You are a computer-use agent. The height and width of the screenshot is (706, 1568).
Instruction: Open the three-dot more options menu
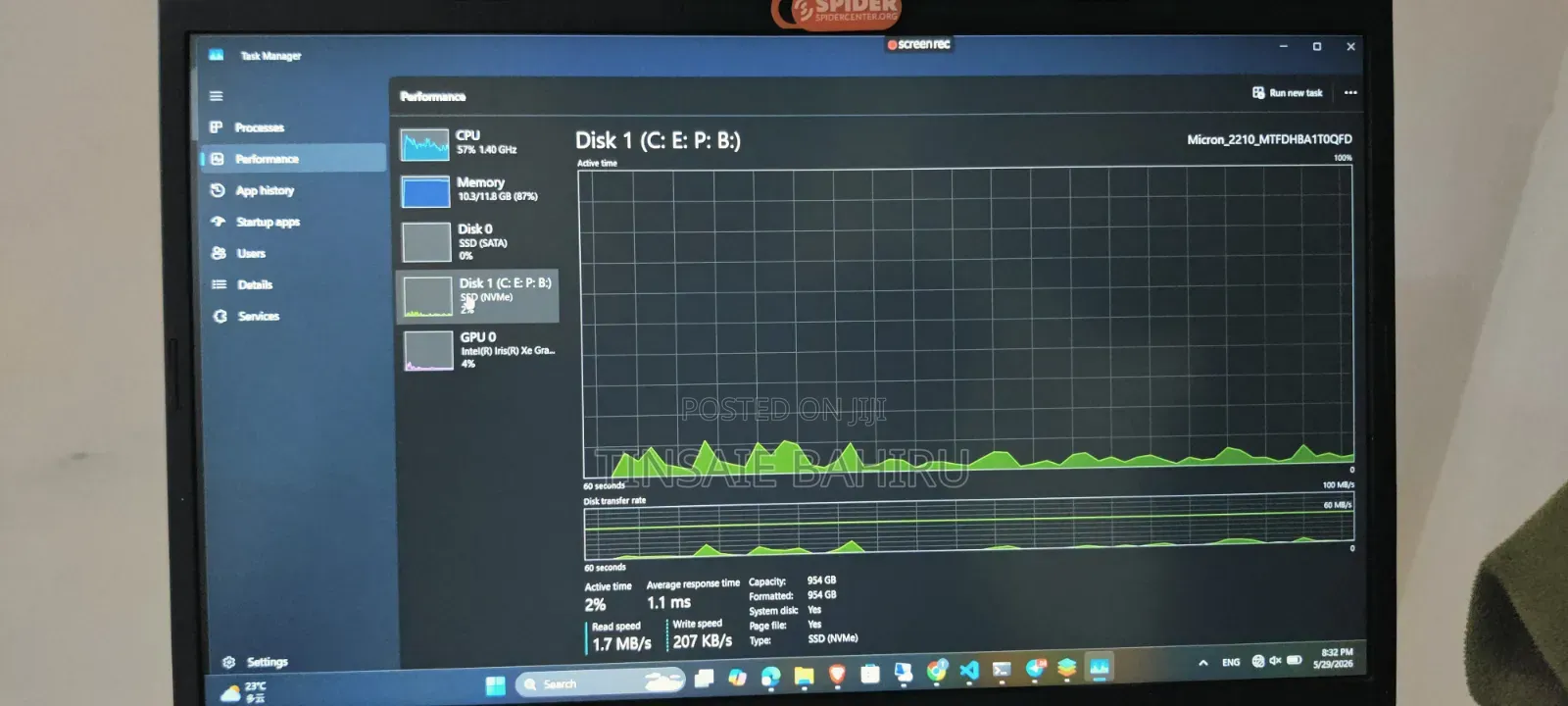[1350, 93]
